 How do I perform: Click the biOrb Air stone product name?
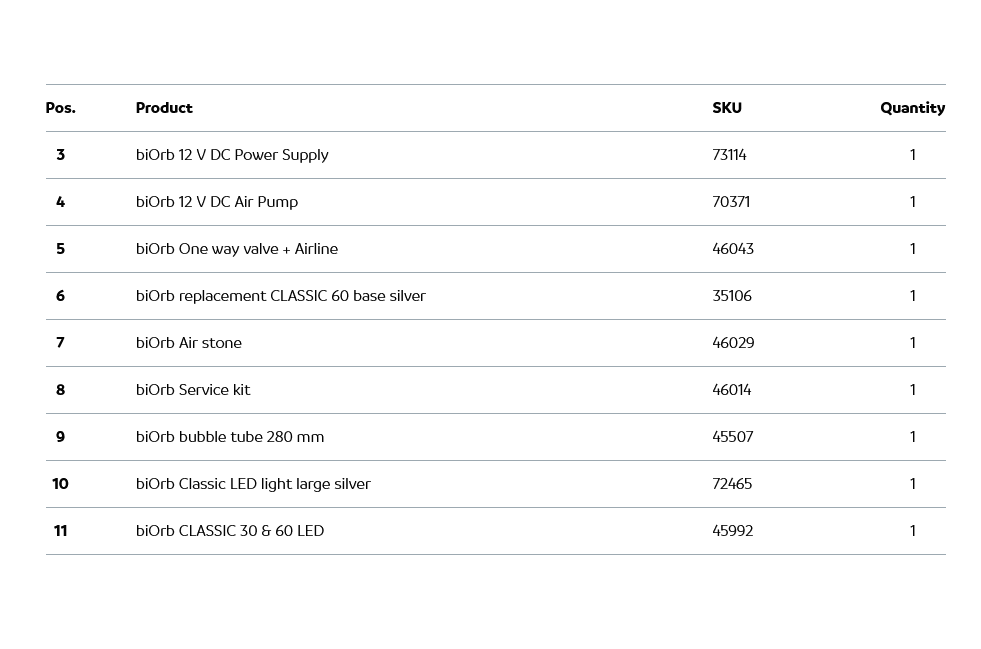point(189,343)
